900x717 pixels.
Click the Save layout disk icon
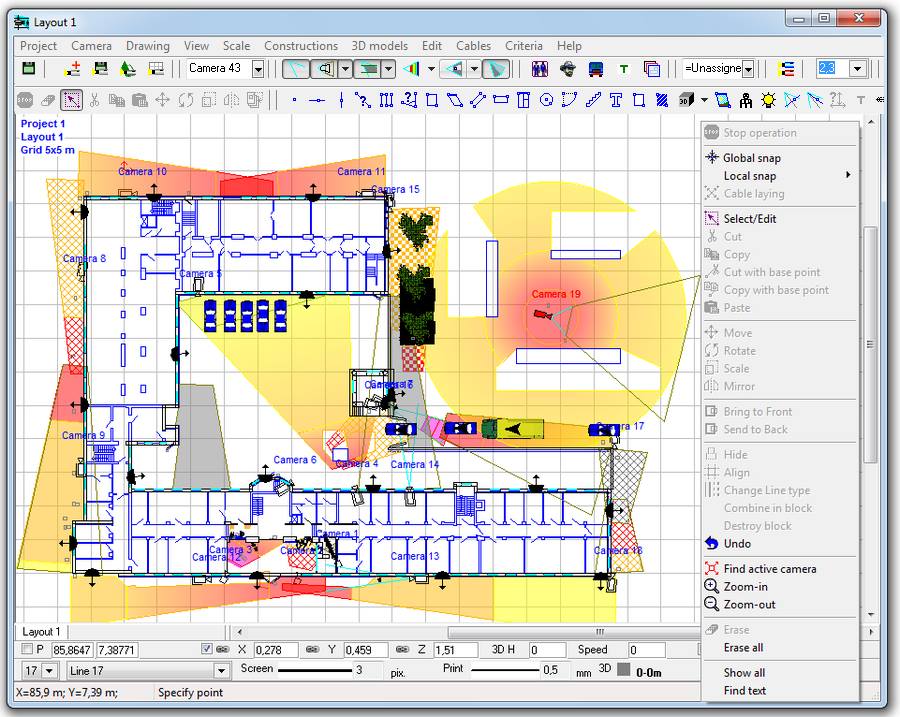coord(28,68)
